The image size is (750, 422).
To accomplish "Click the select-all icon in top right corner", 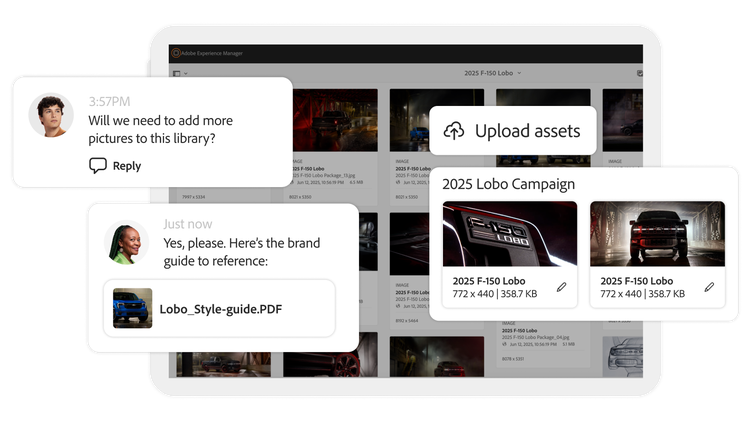I will [639, 73].
